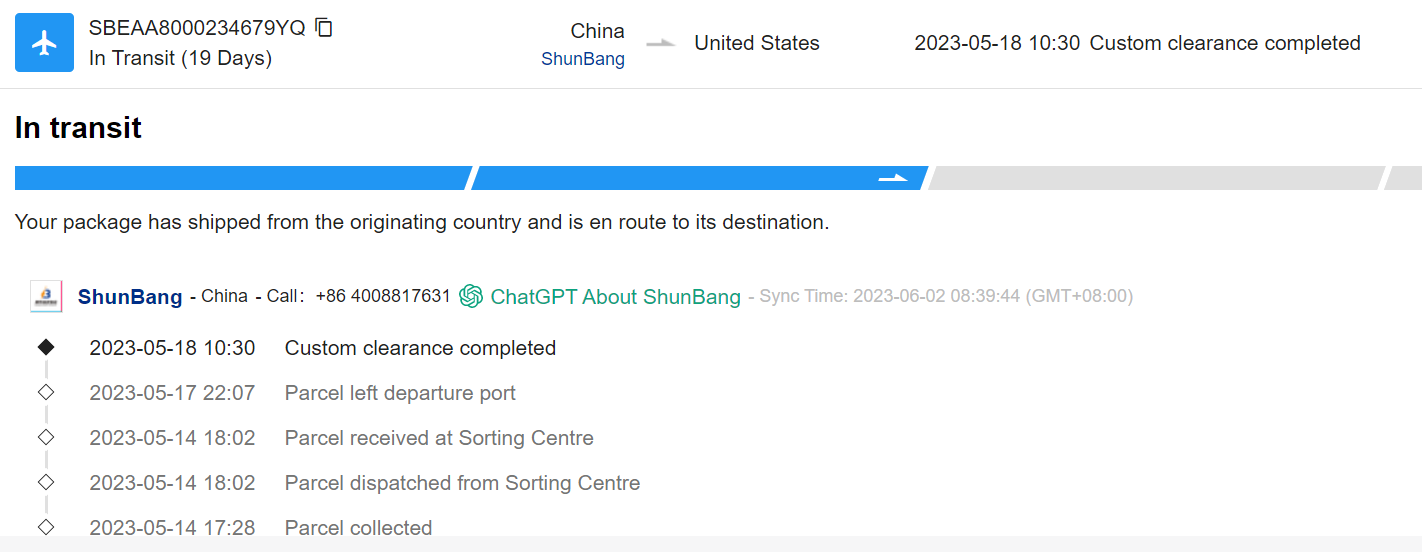Copy the tracking number SBEAA8000234679YQ
The width and height of the screenshot is (1422, 552).
323,27
